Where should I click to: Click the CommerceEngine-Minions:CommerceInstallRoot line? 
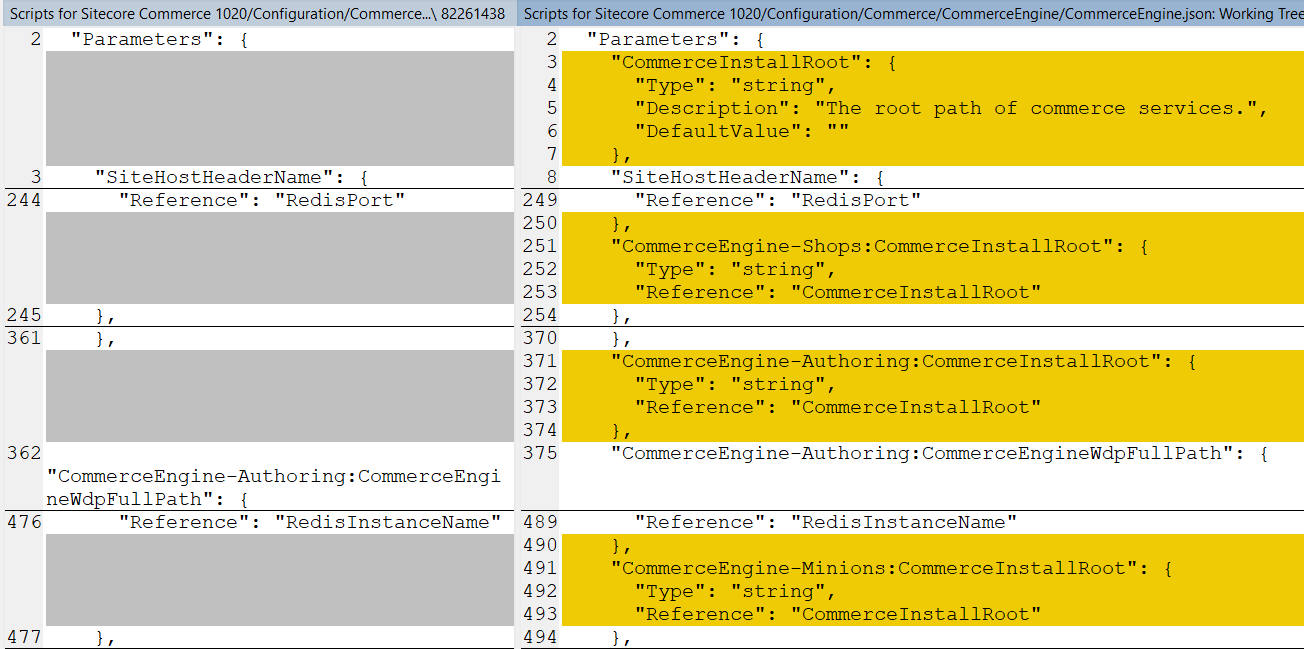[x=892, y=568]
